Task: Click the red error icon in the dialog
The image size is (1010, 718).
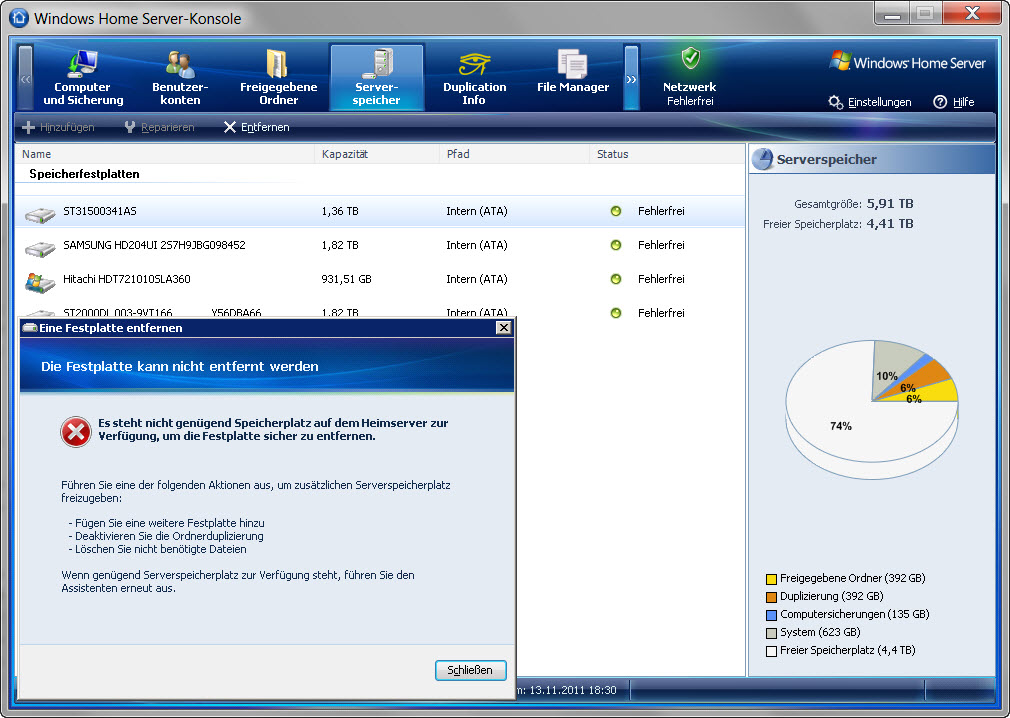Action: (76, 431)
